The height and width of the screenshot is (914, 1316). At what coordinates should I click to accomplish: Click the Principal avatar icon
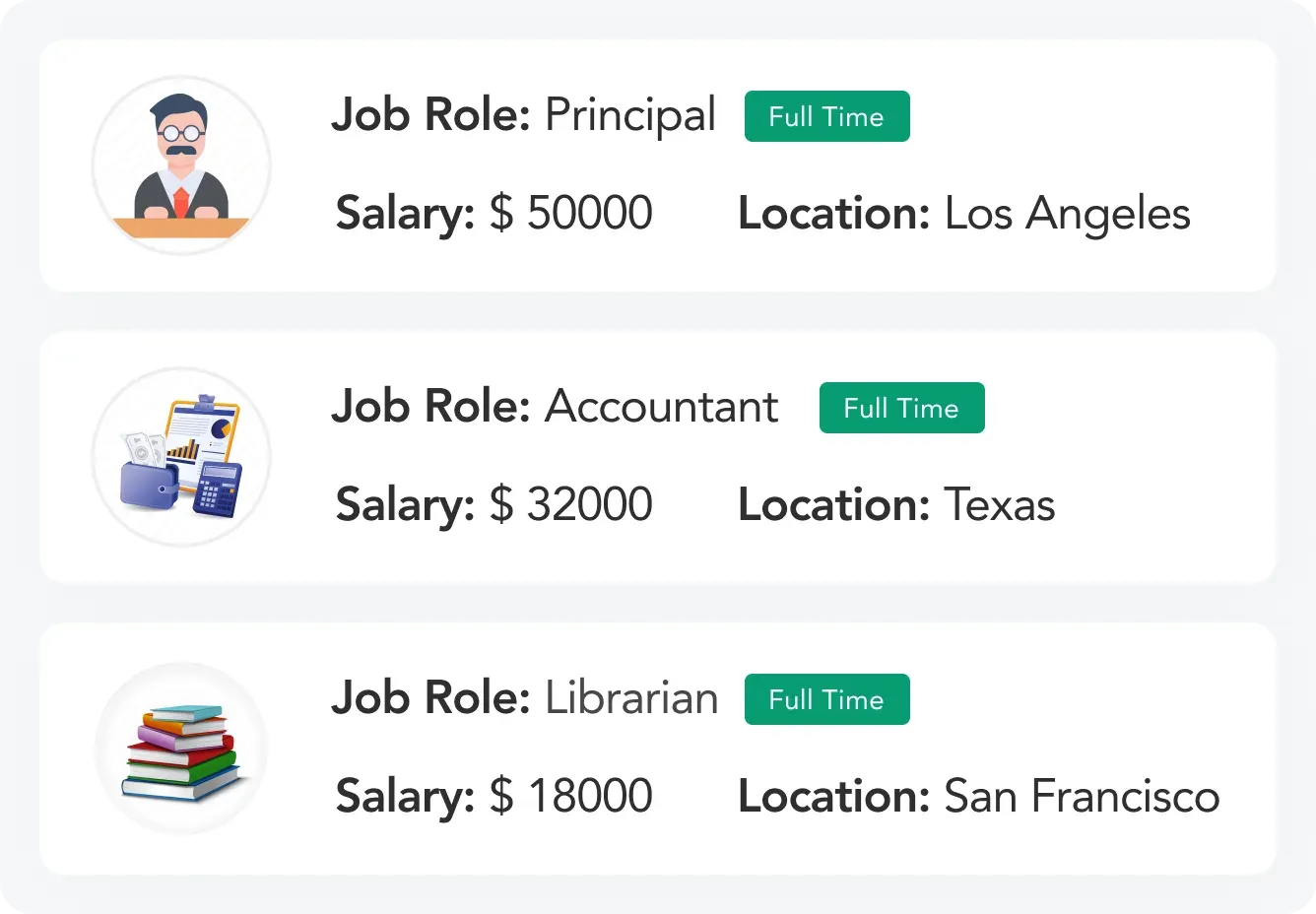pyautogui.click(x=181, y=165)
